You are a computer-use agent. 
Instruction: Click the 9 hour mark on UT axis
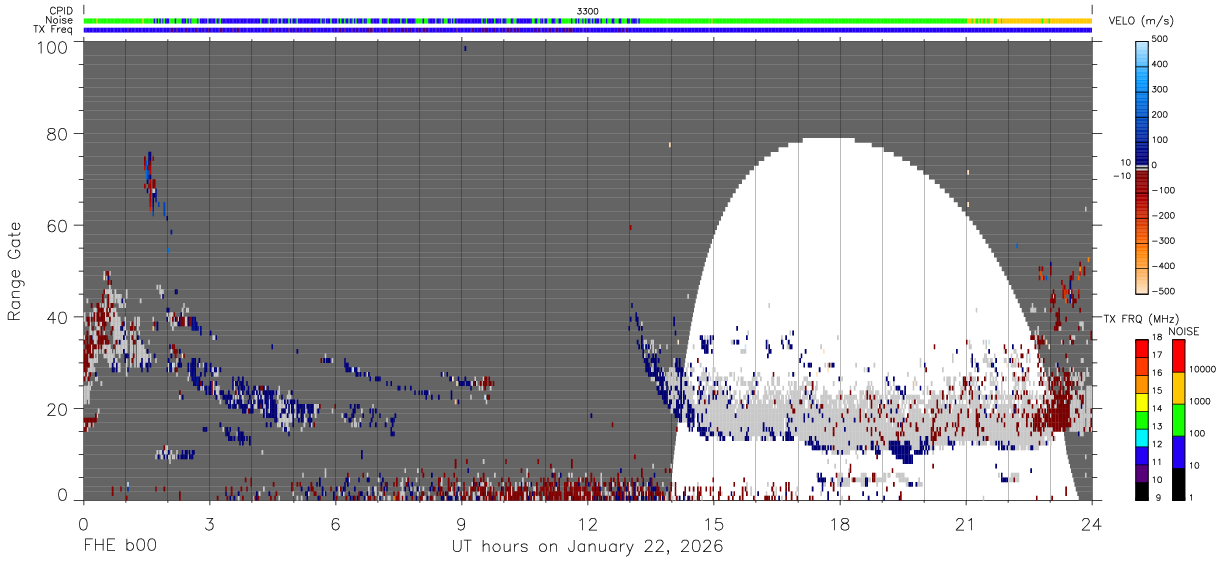[461, 523]
